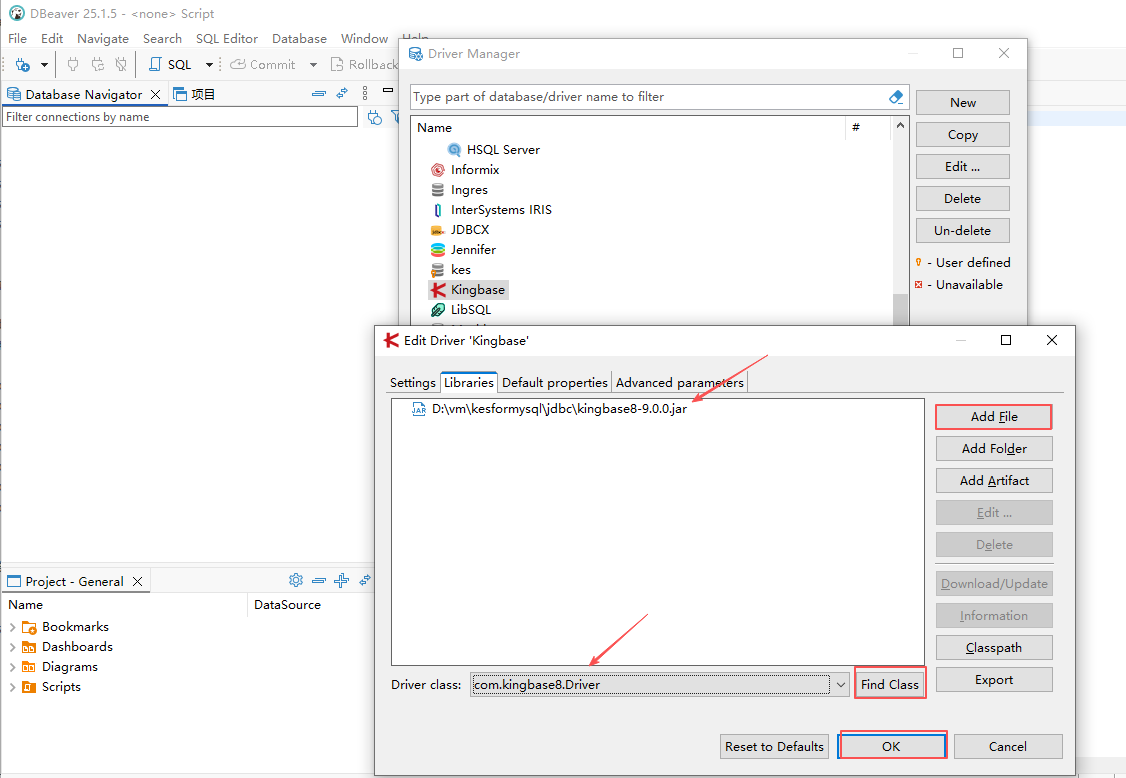Click Collapse All icon in Project panel
Image resolution: width=1126 pixels, height=778 pixels.
pos(319,580)
